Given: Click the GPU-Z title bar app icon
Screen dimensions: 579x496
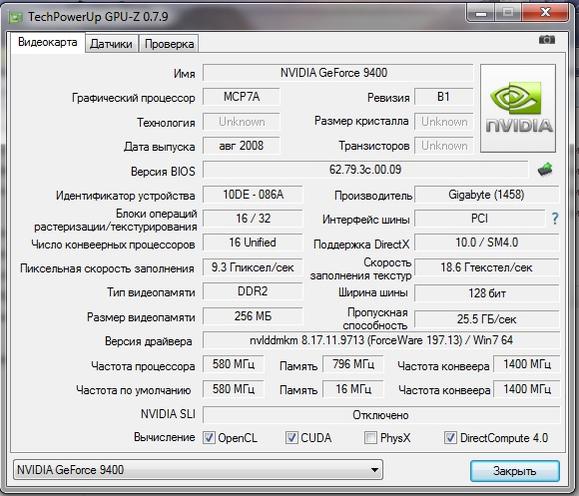Looking at the screenshot, I should [16, 17].
